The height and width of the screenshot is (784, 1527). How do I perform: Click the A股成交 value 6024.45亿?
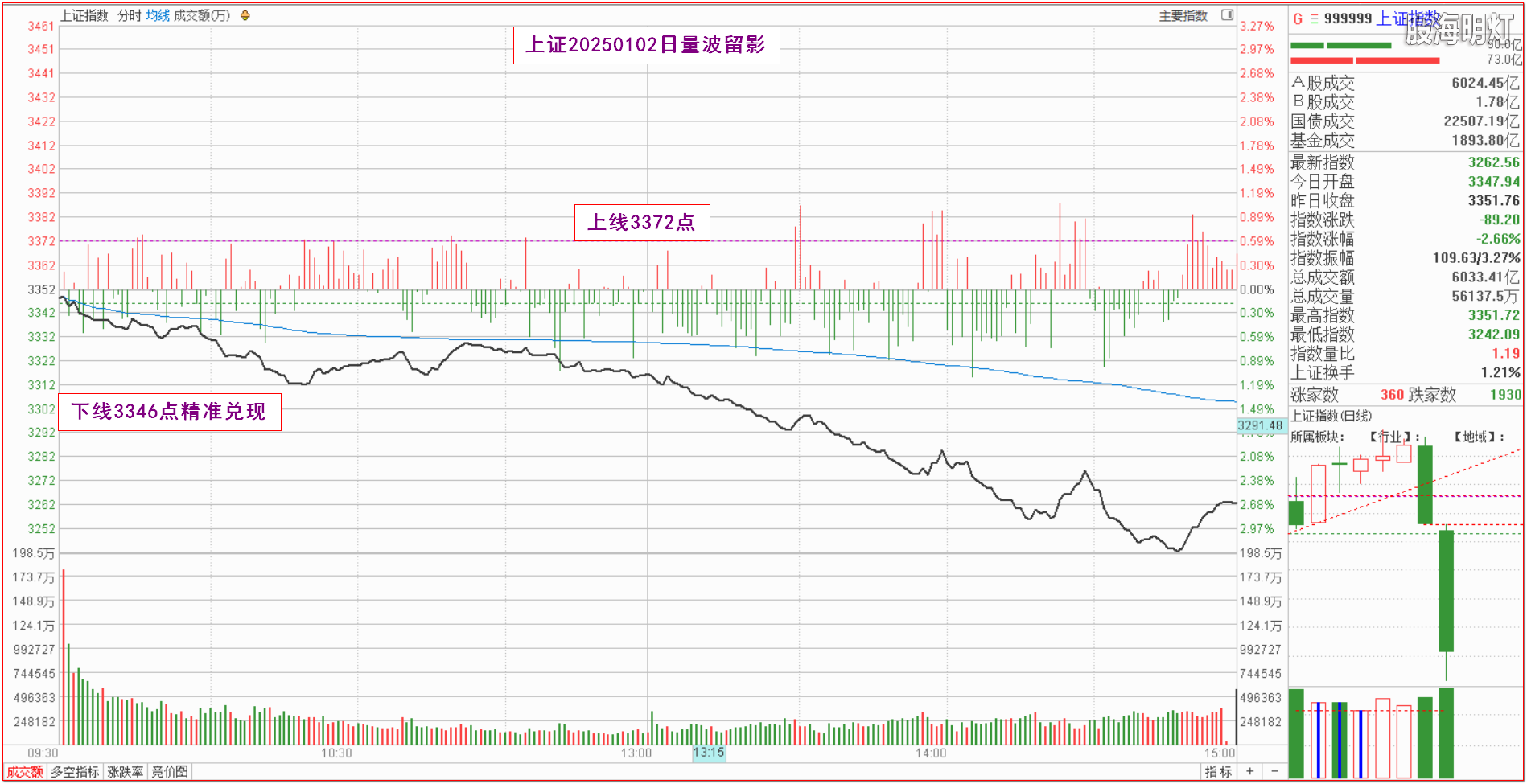1486,83
